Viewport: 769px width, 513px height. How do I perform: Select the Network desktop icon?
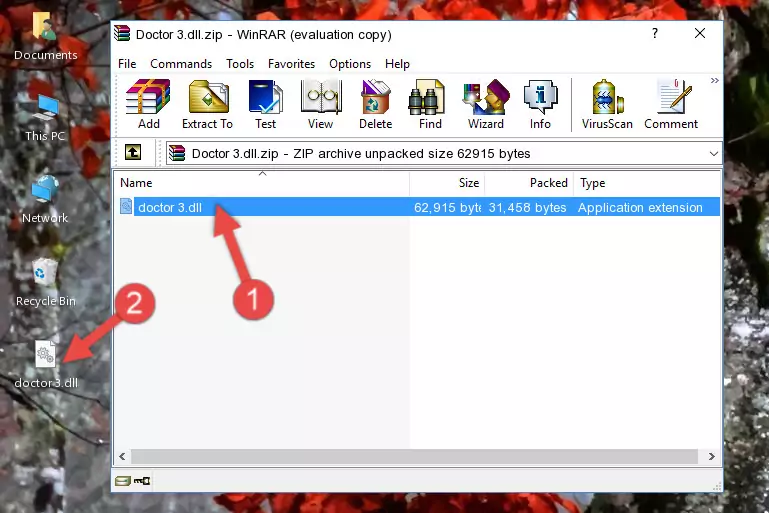(45, 200)
